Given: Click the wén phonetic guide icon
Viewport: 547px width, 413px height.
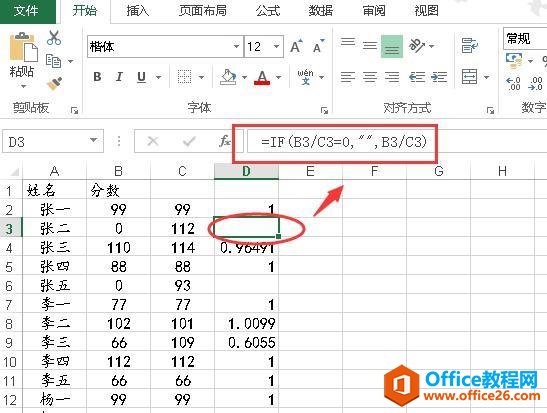Looking at the screenshot, I should pos(305,77).
